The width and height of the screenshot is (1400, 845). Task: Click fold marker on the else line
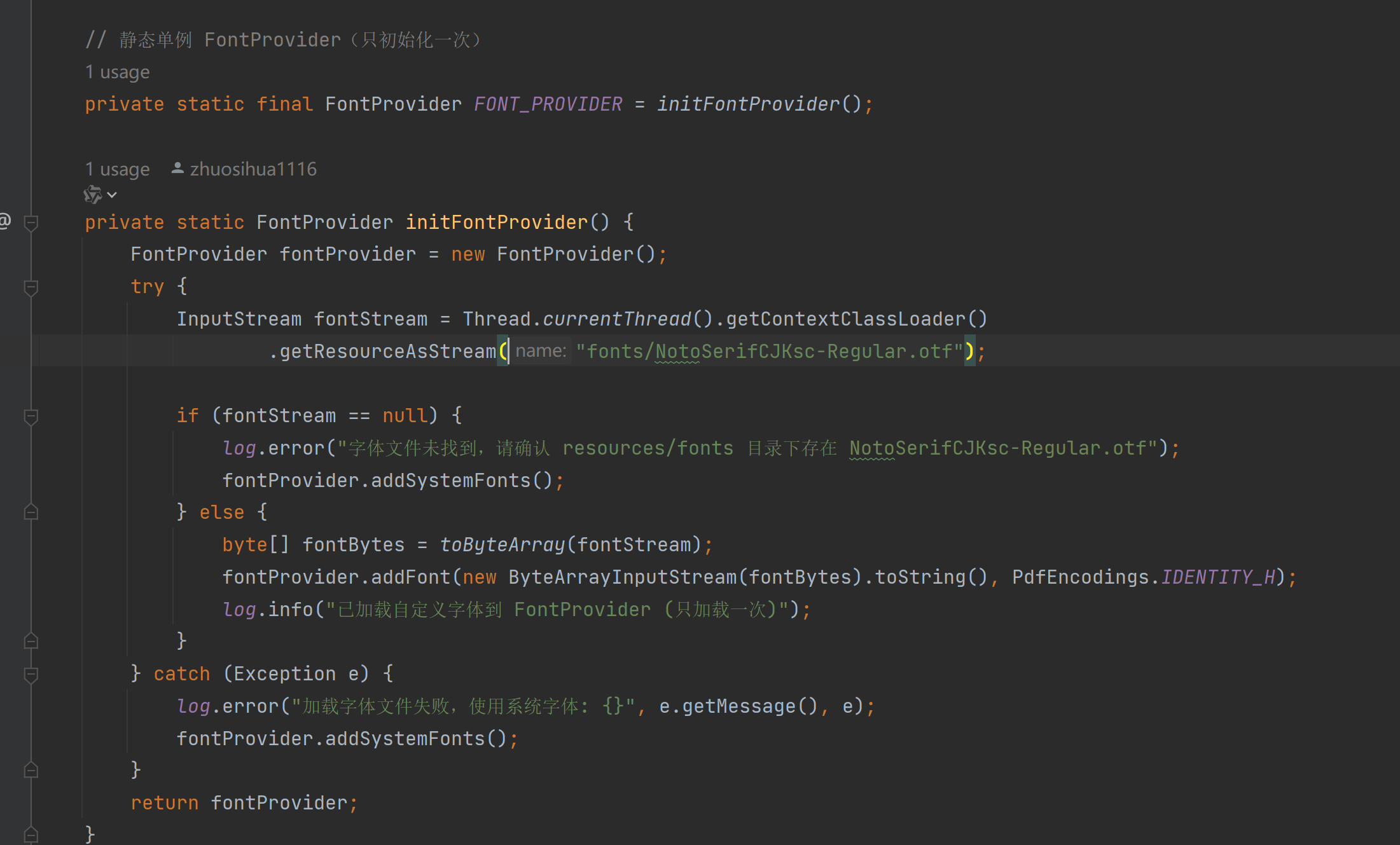[31, 512]
